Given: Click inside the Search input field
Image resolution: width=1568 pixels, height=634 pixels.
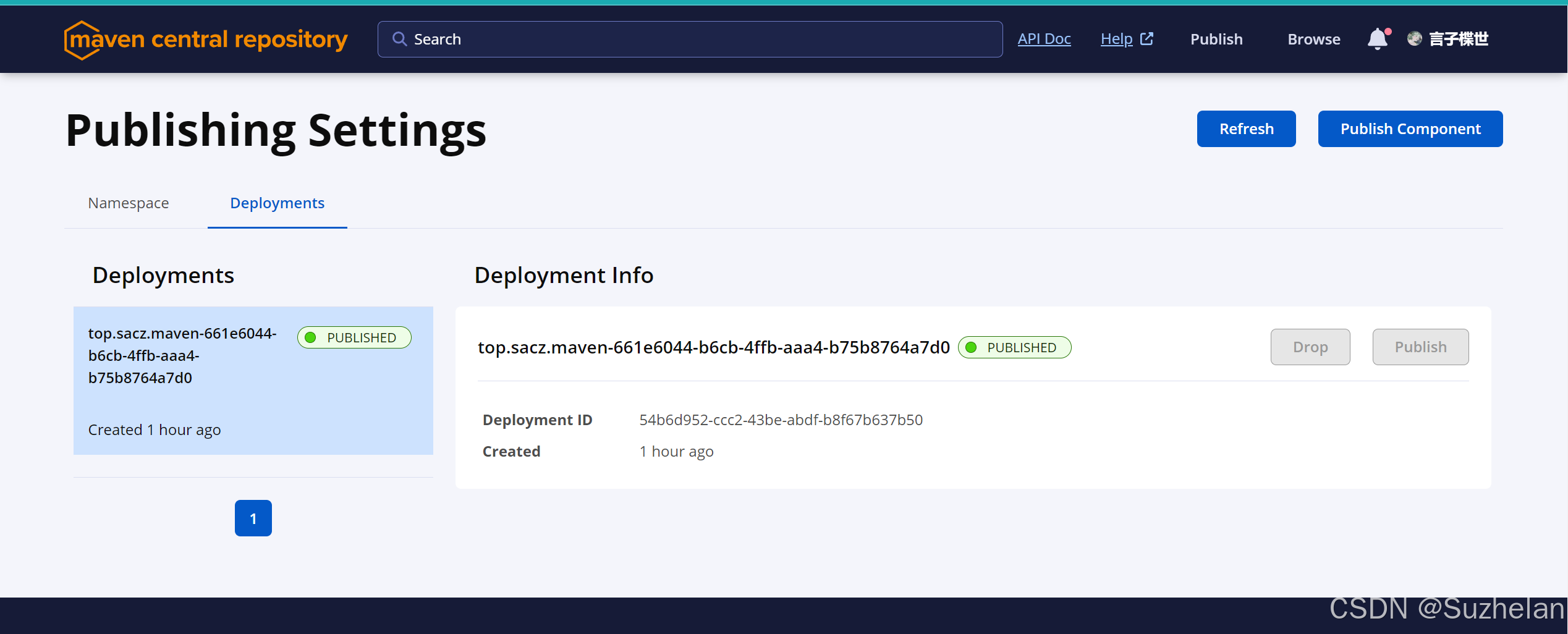Looking at the screenshot, I should click(680, 38).
